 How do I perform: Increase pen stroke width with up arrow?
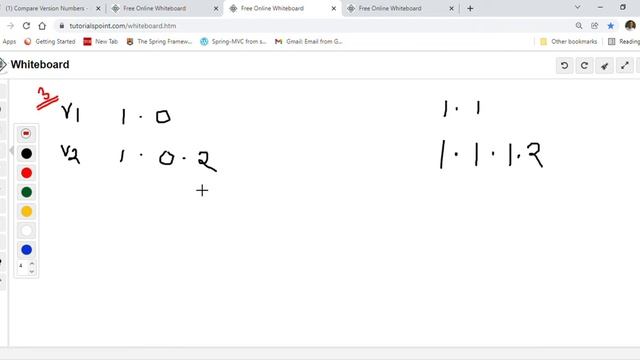pos(32,263)
